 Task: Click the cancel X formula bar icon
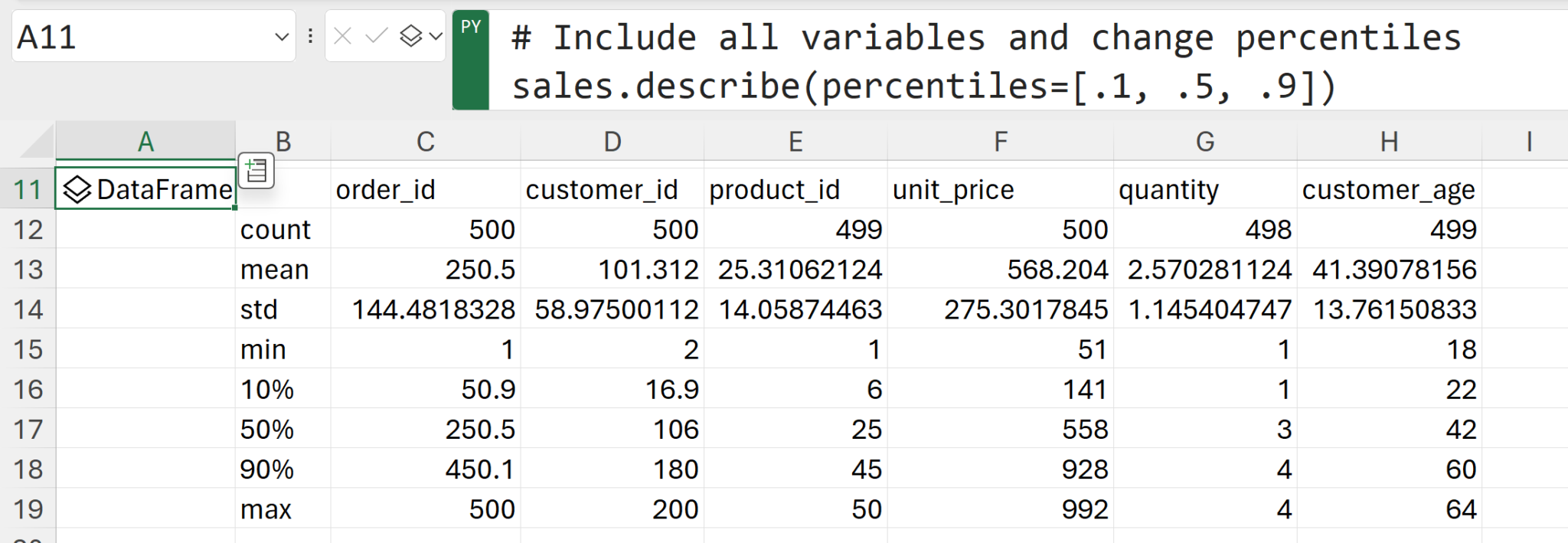tap(343, 36)
